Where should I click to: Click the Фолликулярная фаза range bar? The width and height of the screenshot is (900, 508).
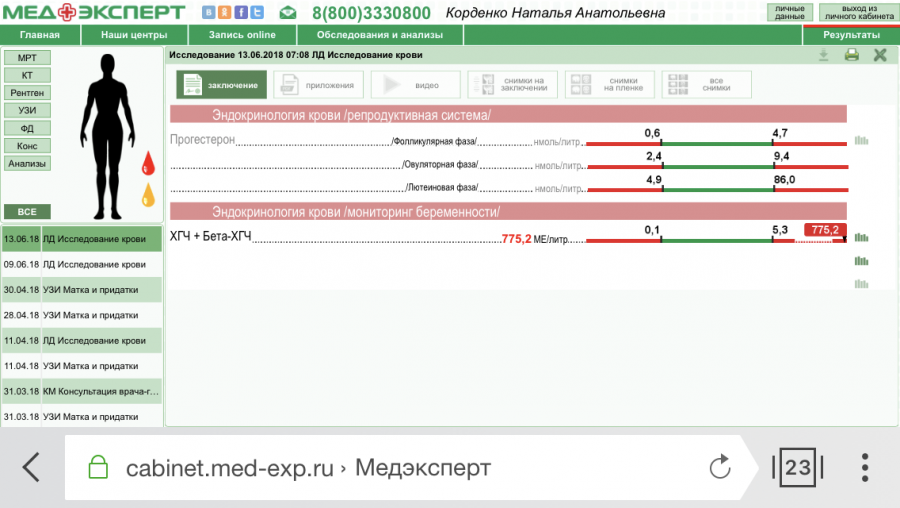click(716, 144)
